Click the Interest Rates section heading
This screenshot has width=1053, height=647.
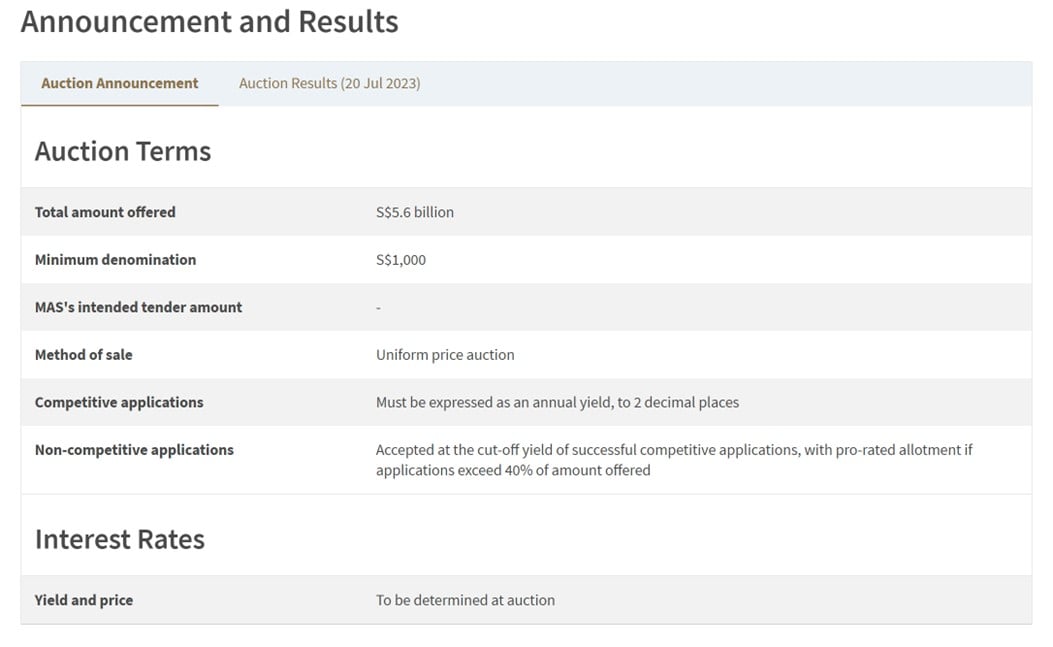120,540
